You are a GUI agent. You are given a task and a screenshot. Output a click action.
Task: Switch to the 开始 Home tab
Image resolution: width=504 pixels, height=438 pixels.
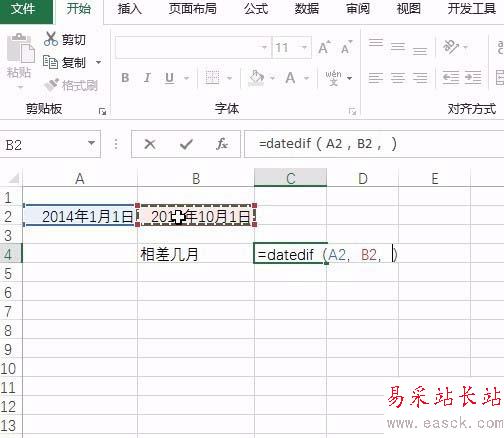[79, 9]
